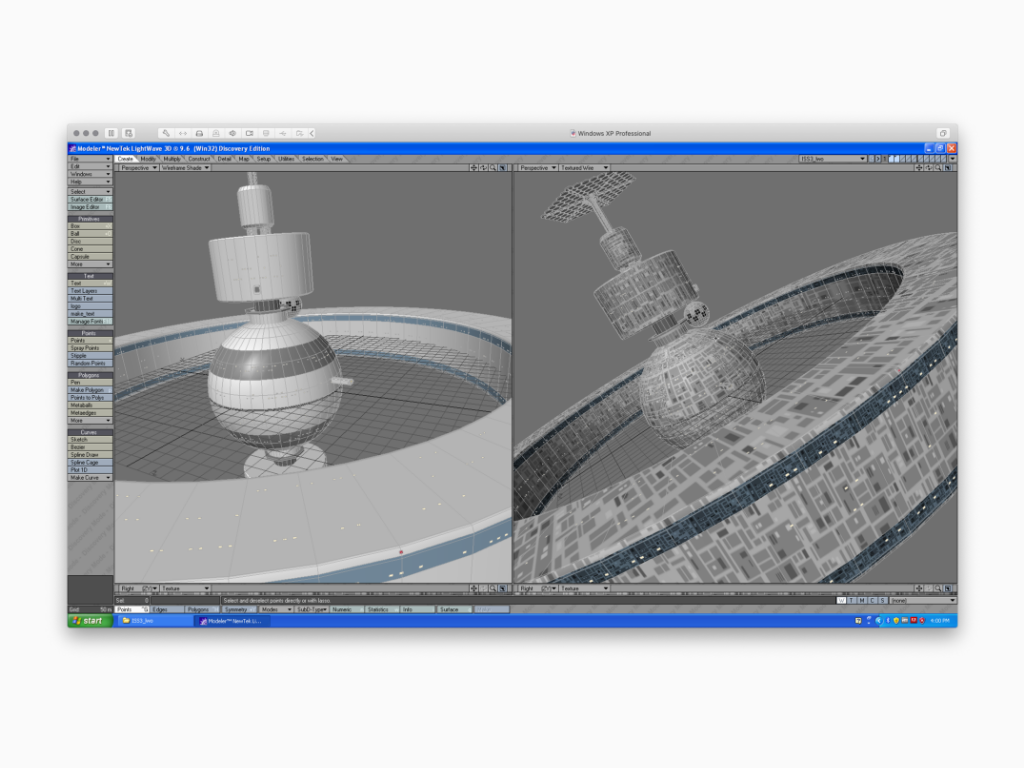Screen dimensions: 1024x768
Task: Click the rotate icon in left perspective viewport
Action: (x=483, y=168)
